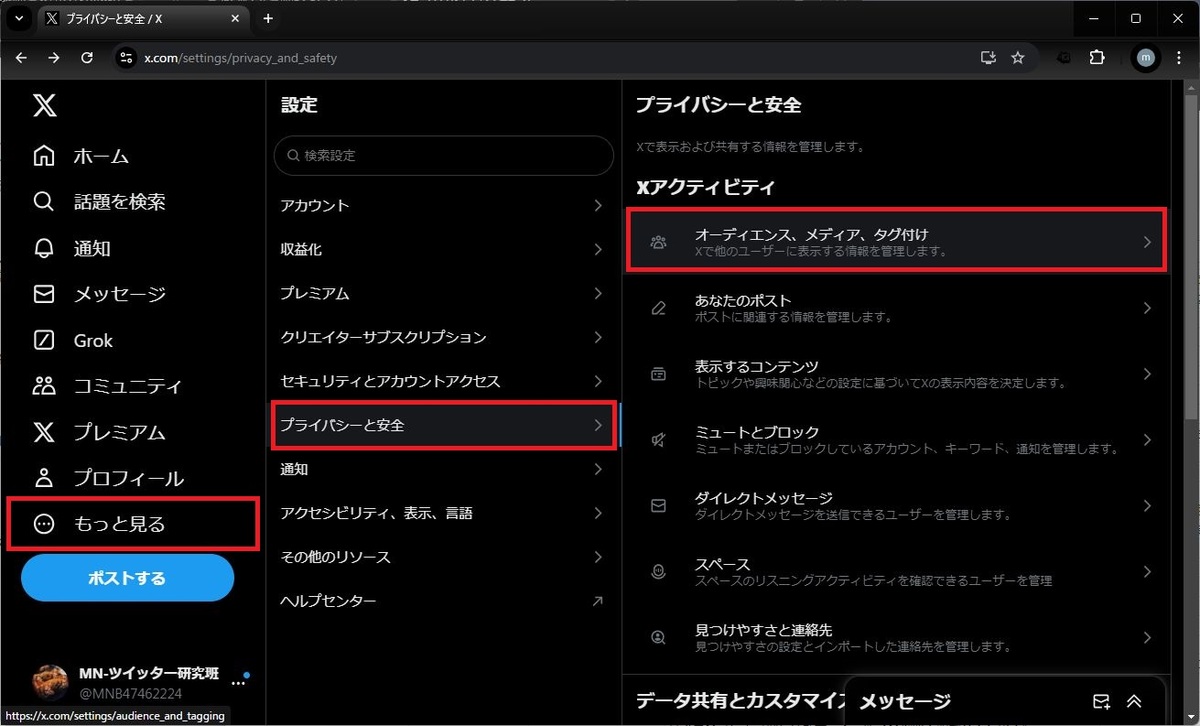Click the browser address bar URL

click(x=240, y=58)
